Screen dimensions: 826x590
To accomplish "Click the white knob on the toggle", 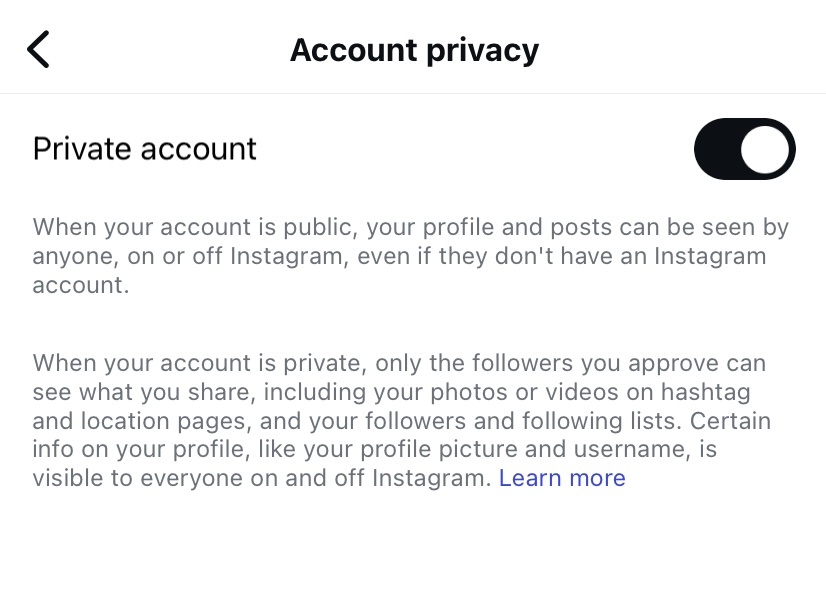I will tap(767, 149).
